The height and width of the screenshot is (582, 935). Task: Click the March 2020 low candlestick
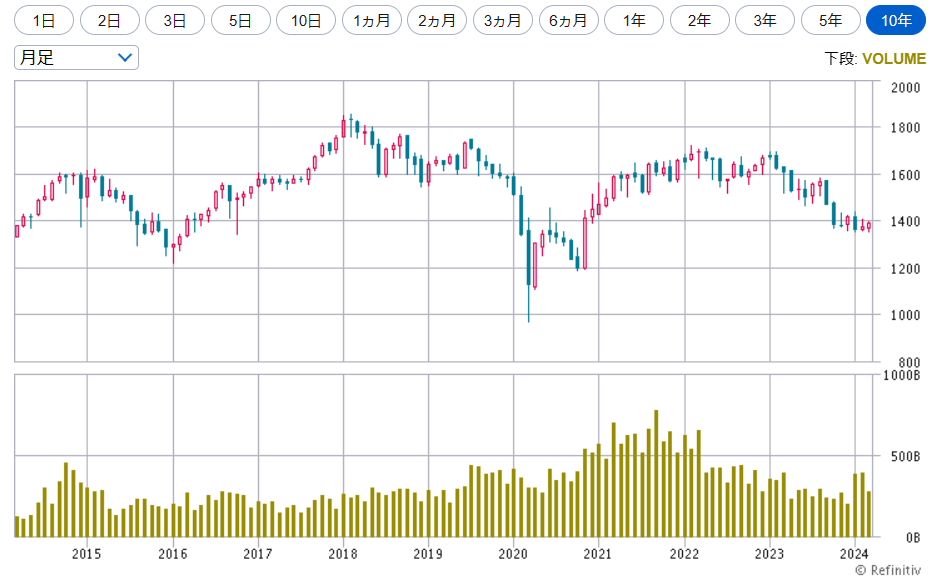(x=528, y=260)
